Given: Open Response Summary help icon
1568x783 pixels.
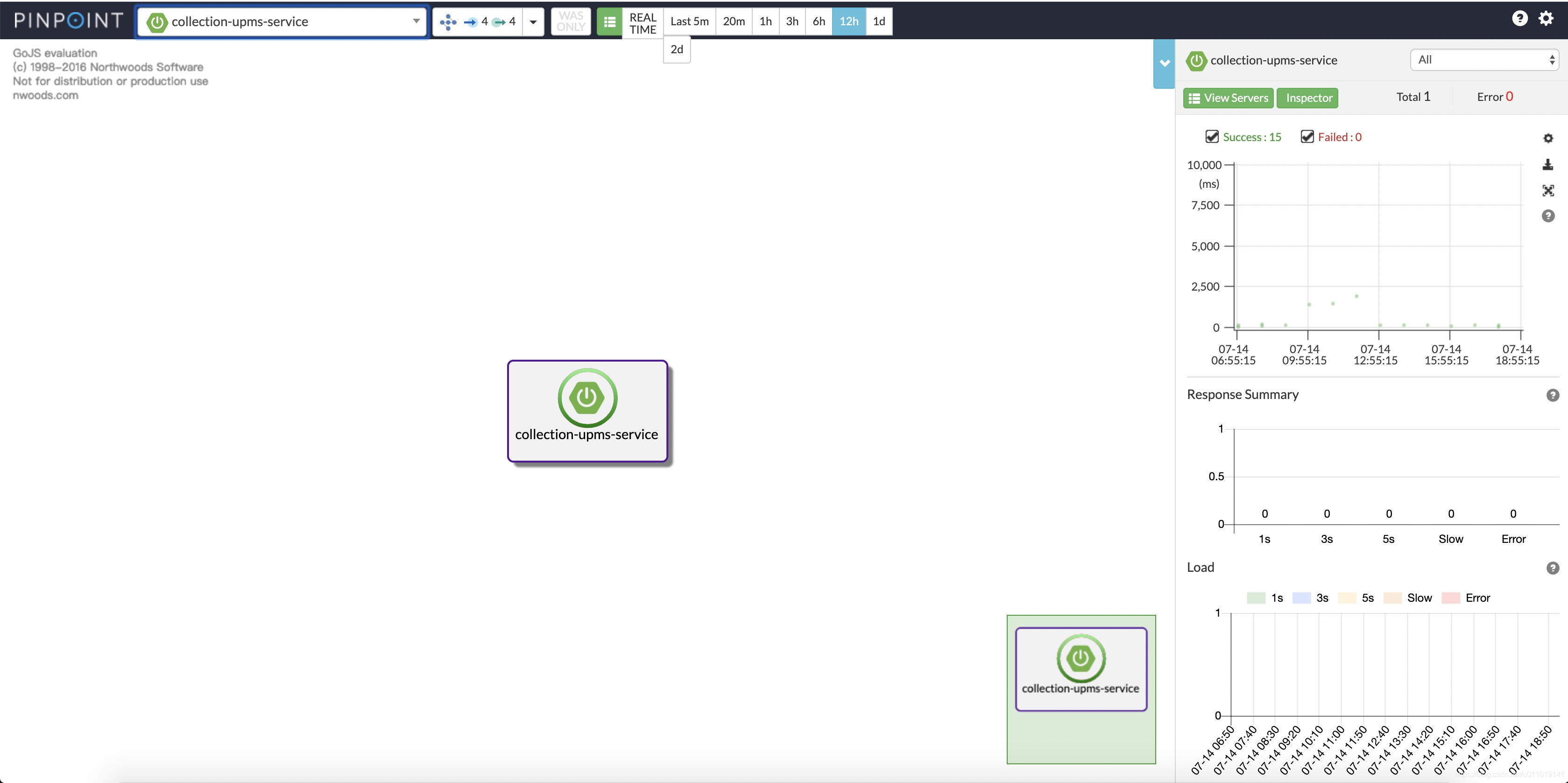Looking at the screenshot, I should (x=1552, y=395).
